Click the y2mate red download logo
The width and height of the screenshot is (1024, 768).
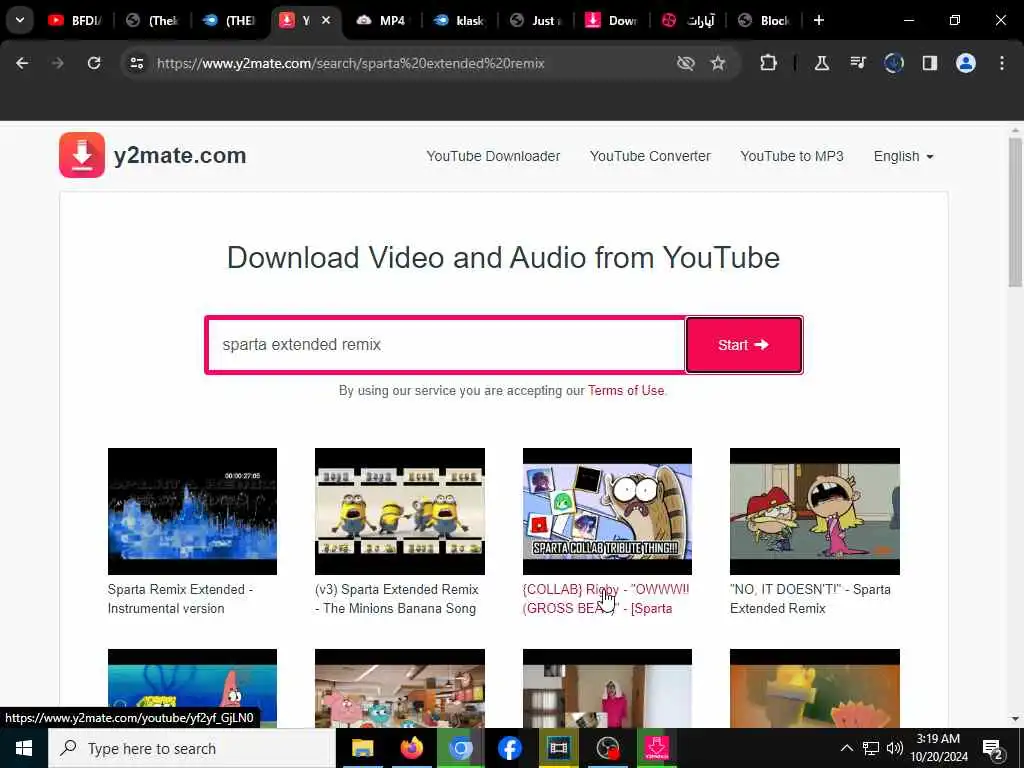82,155
